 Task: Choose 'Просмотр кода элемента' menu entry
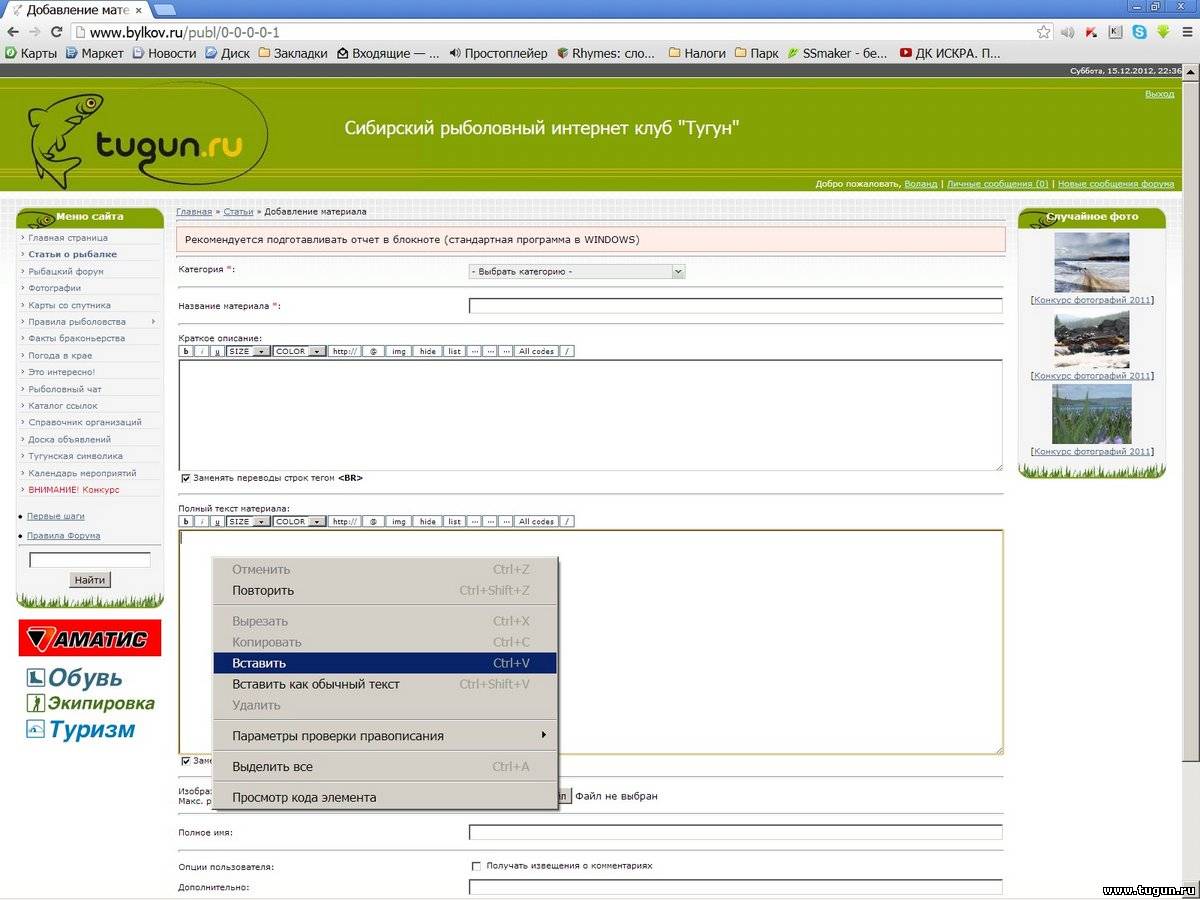coord(385,797)
